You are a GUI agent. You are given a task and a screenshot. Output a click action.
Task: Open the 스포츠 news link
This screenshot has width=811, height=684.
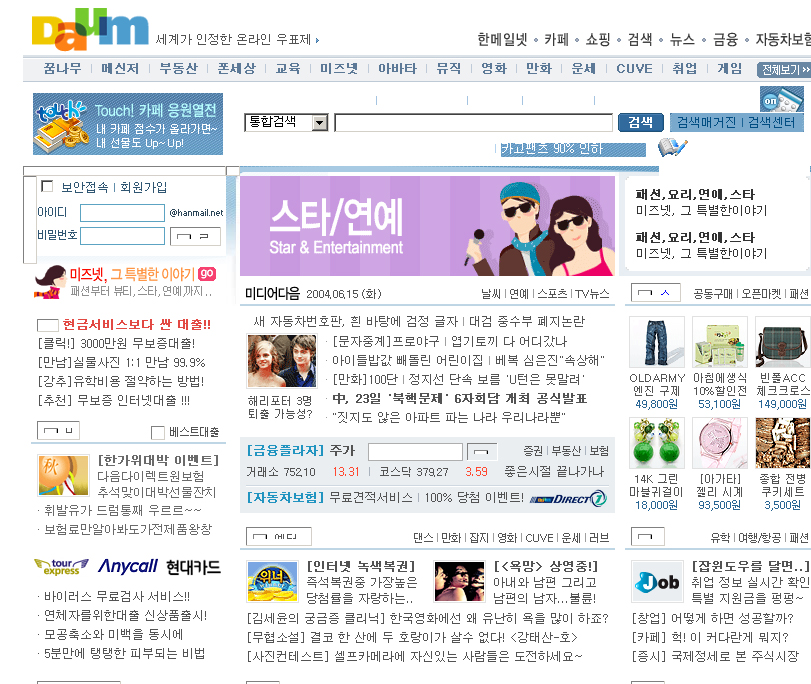pos(552,294)
